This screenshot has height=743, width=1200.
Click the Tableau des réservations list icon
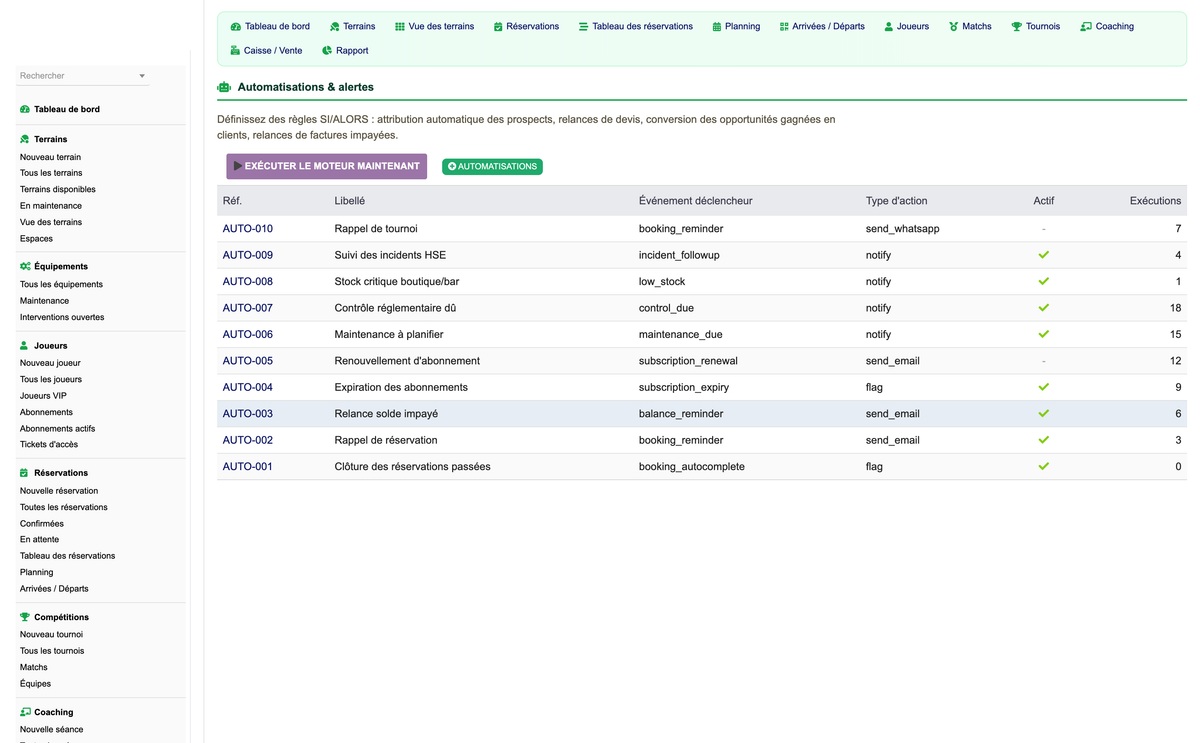click(583, 27)
